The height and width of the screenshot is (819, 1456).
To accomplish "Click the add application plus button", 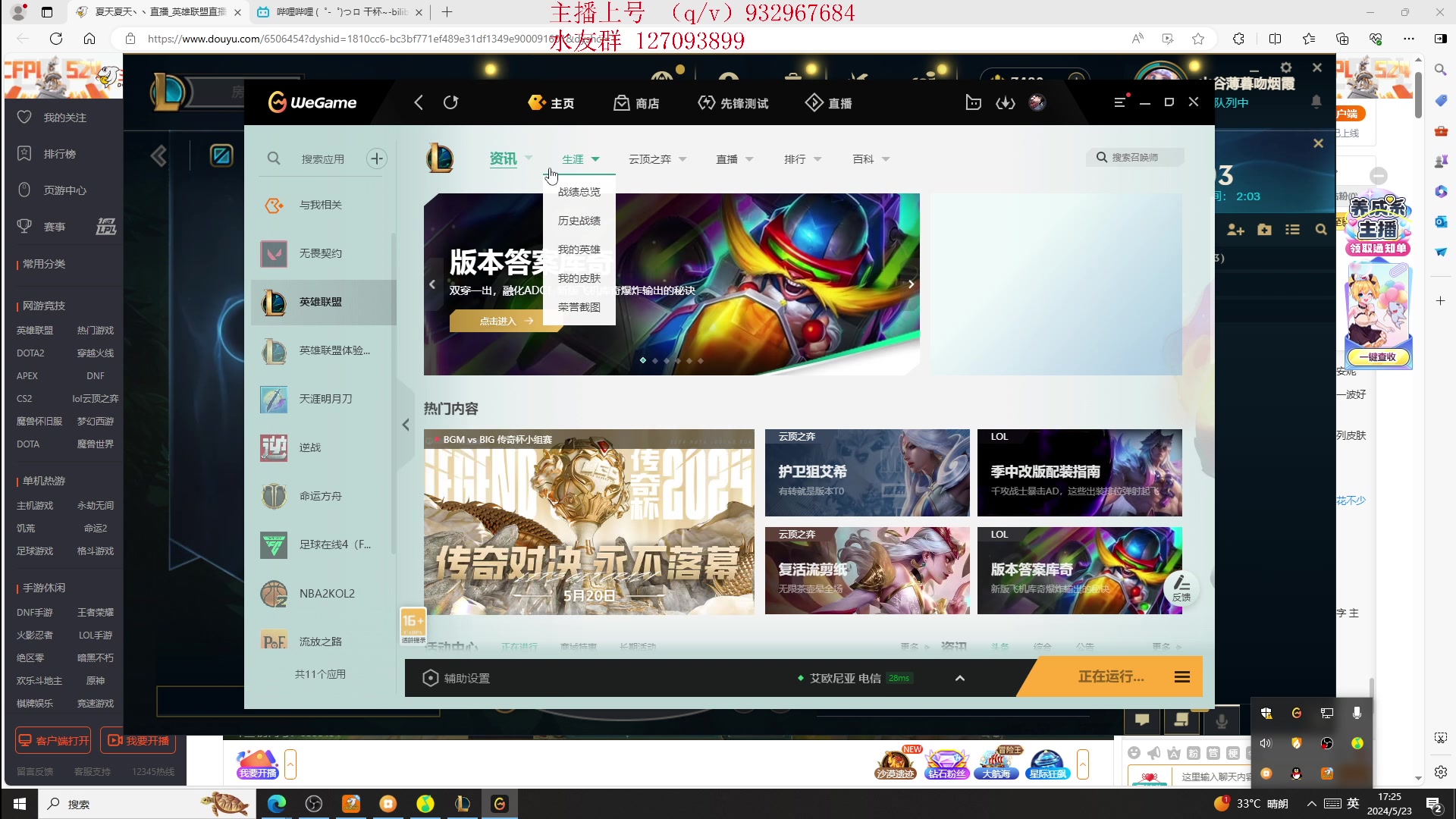I will pyautogui.click(x=377, y=158).
